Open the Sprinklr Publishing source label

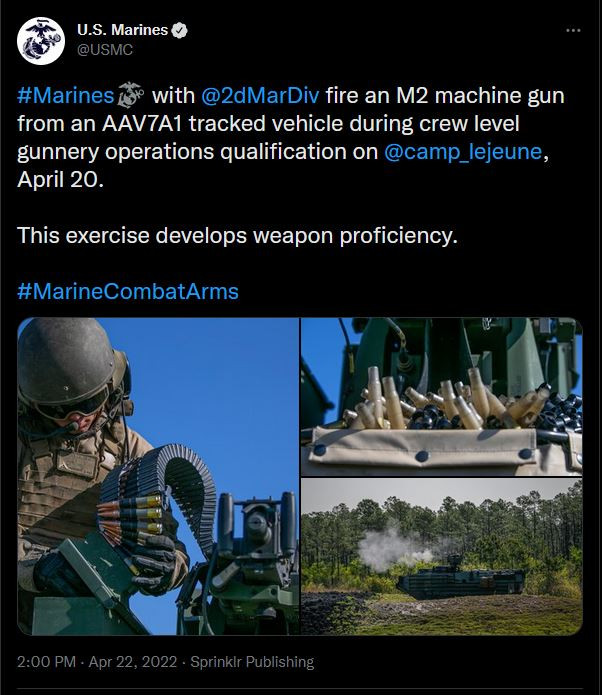pos(252,662)
